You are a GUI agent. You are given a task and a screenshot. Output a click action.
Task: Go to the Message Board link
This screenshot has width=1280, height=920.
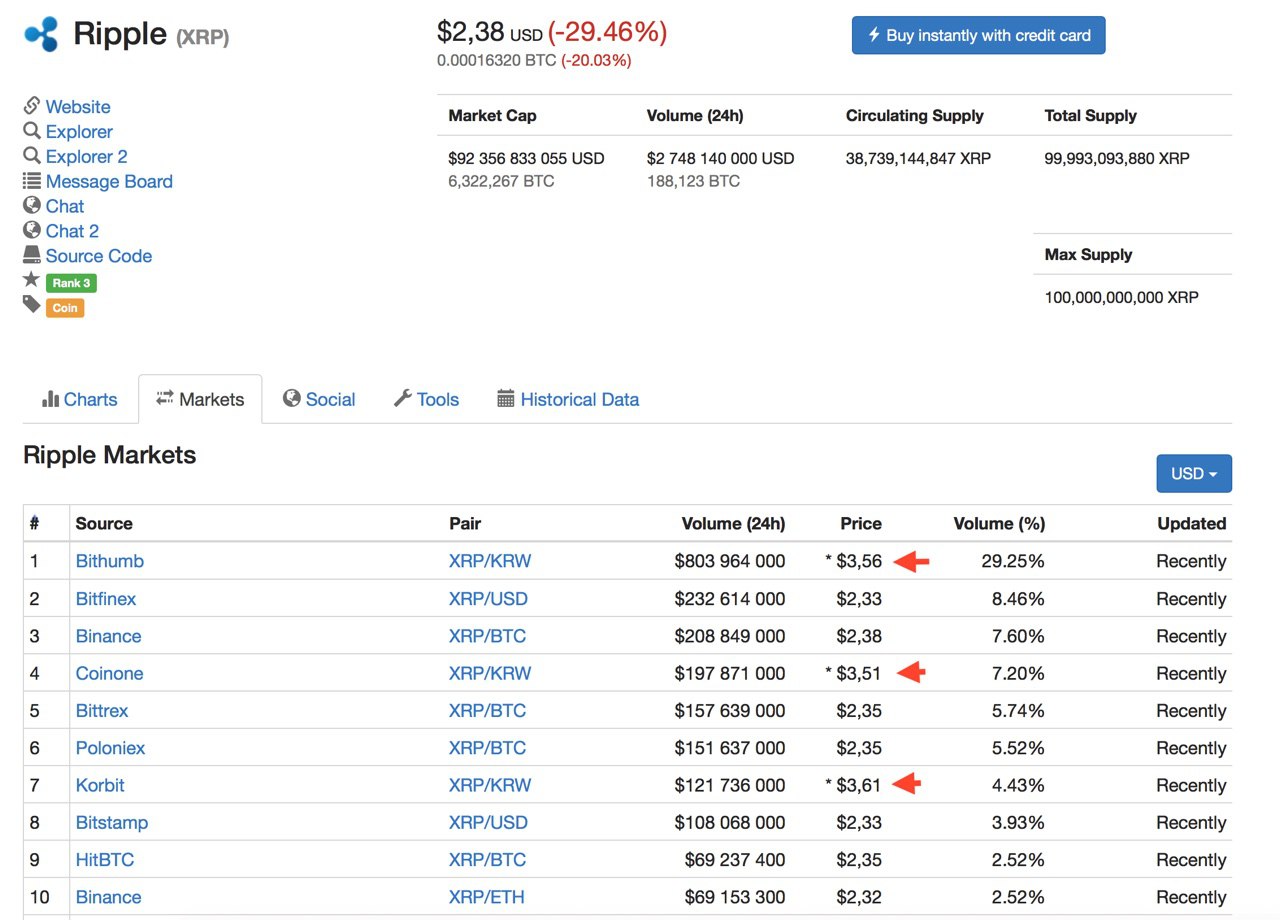click(x=109, y=182)
